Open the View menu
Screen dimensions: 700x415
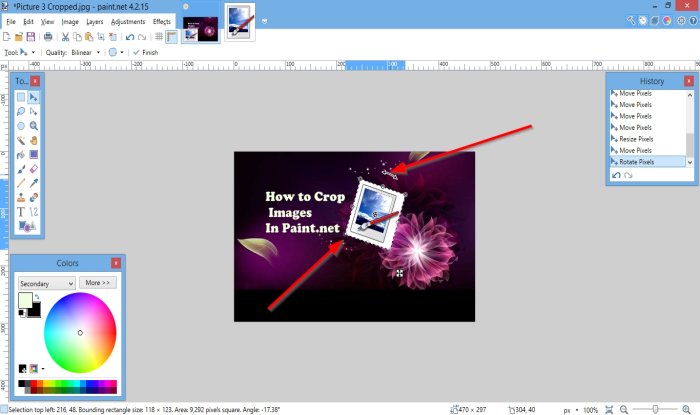coord(47,21)
